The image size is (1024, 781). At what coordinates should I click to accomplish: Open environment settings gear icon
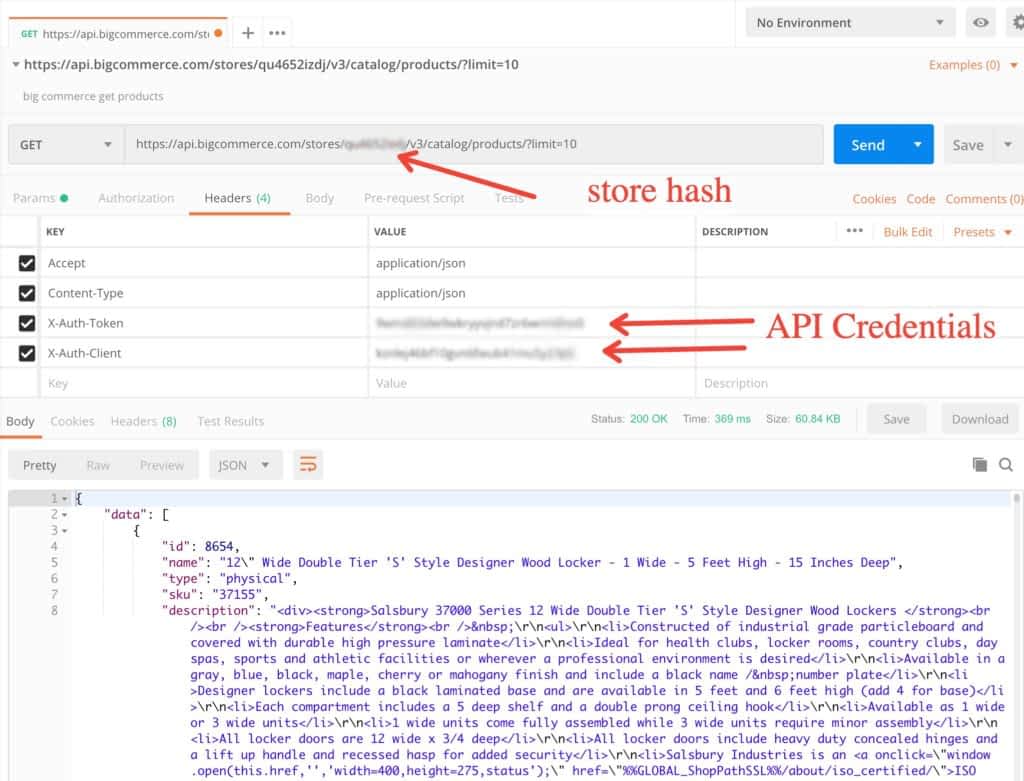click(x=1017, y=22)
